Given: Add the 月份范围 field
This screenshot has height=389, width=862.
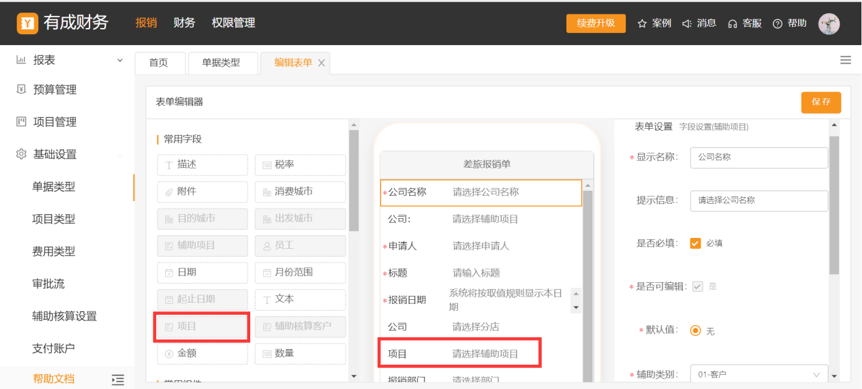Looking at the screenshot, I should point(300,273).
